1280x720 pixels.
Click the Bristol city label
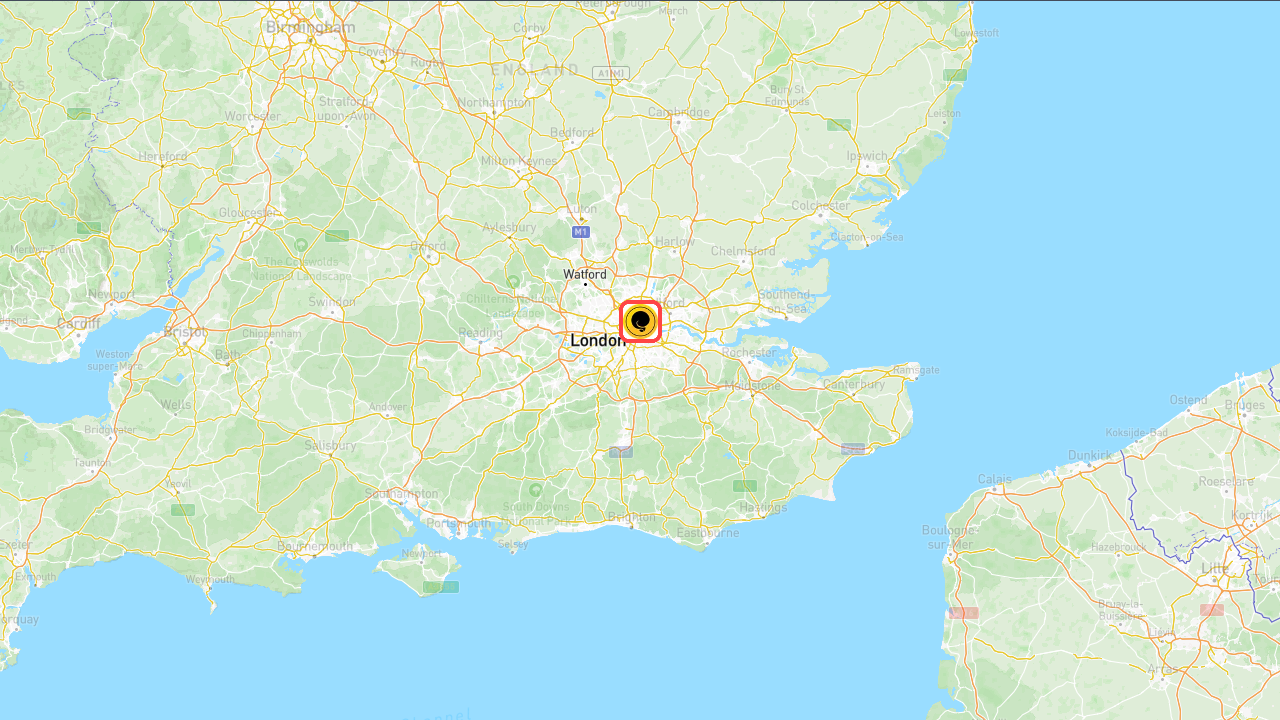click(185, 331)
